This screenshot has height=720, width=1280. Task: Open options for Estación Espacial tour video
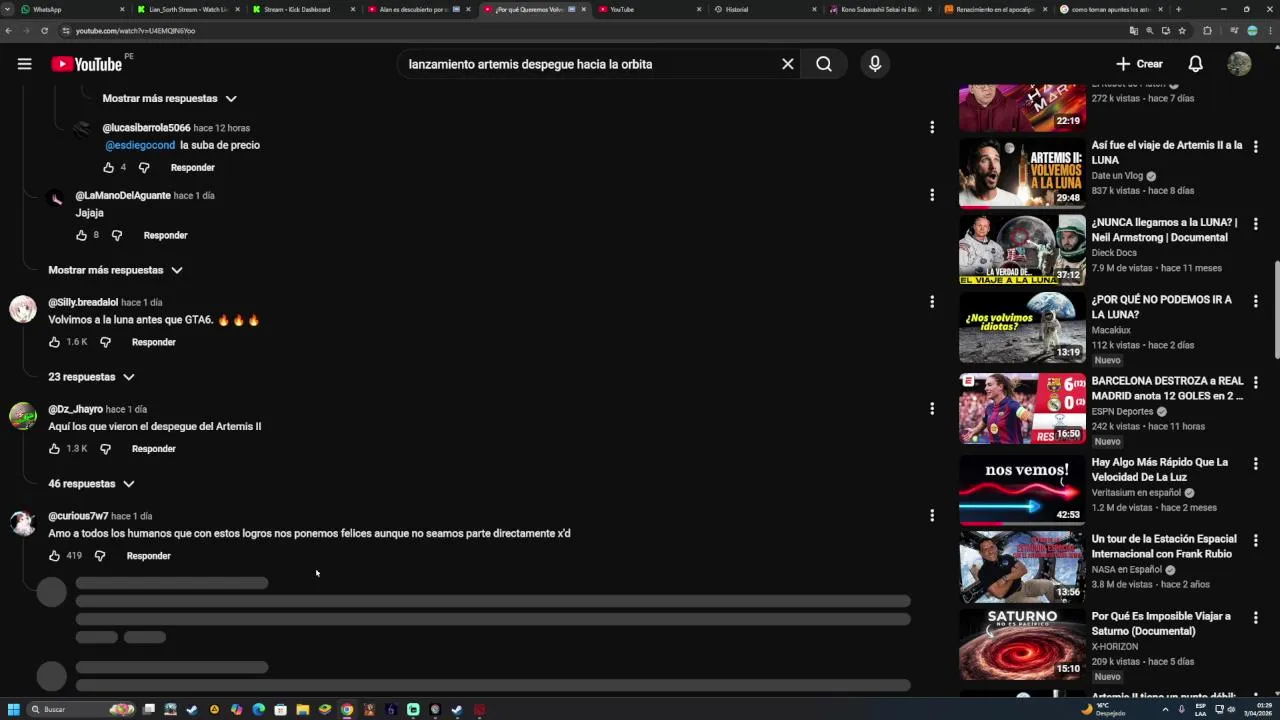coord(1256,540)
